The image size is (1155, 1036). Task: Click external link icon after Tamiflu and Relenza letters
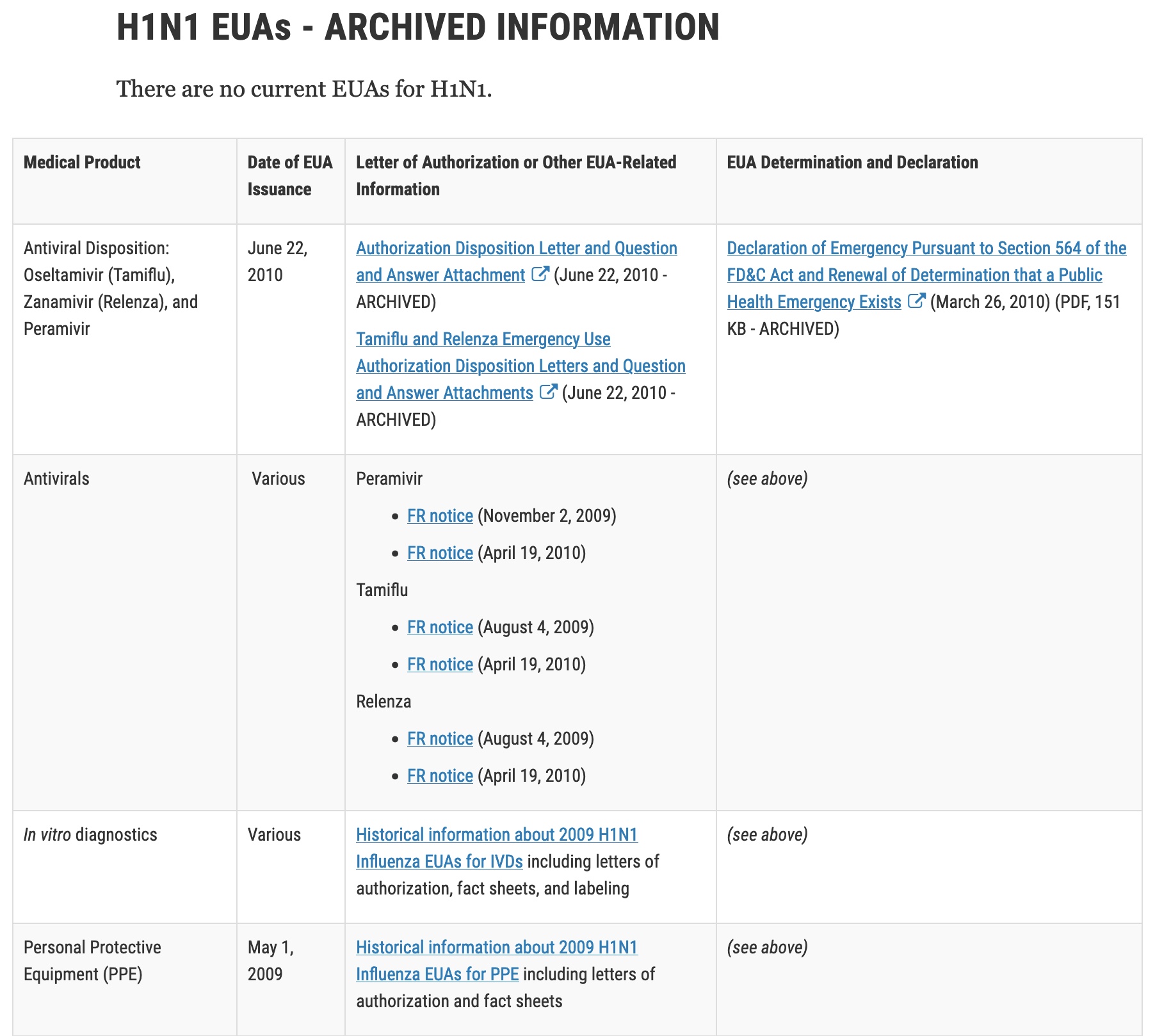click(x=548, y=392)
